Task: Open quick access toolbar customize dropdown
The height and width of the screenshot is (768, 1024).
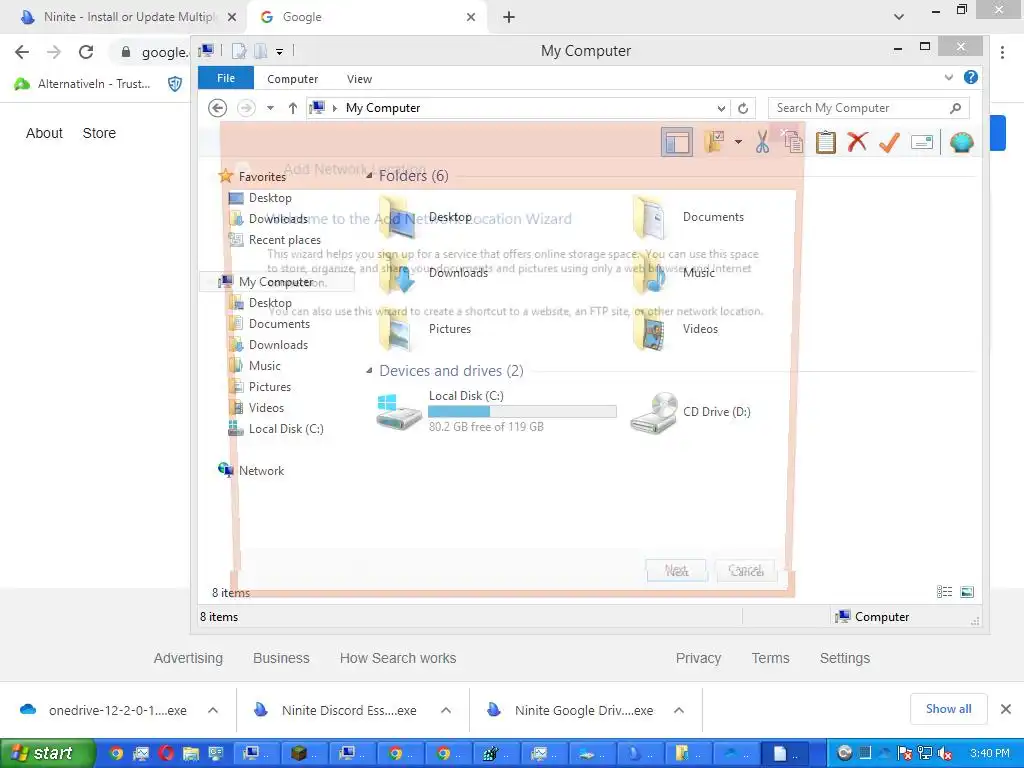Action: (279, 51)
